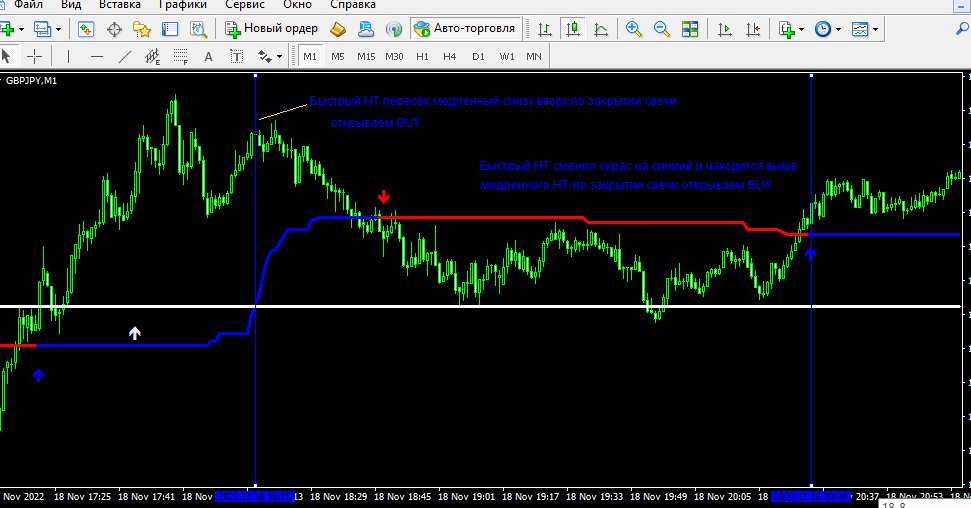Toggle chart shift from right edge
971x508 pixels.
coord(753,29)
